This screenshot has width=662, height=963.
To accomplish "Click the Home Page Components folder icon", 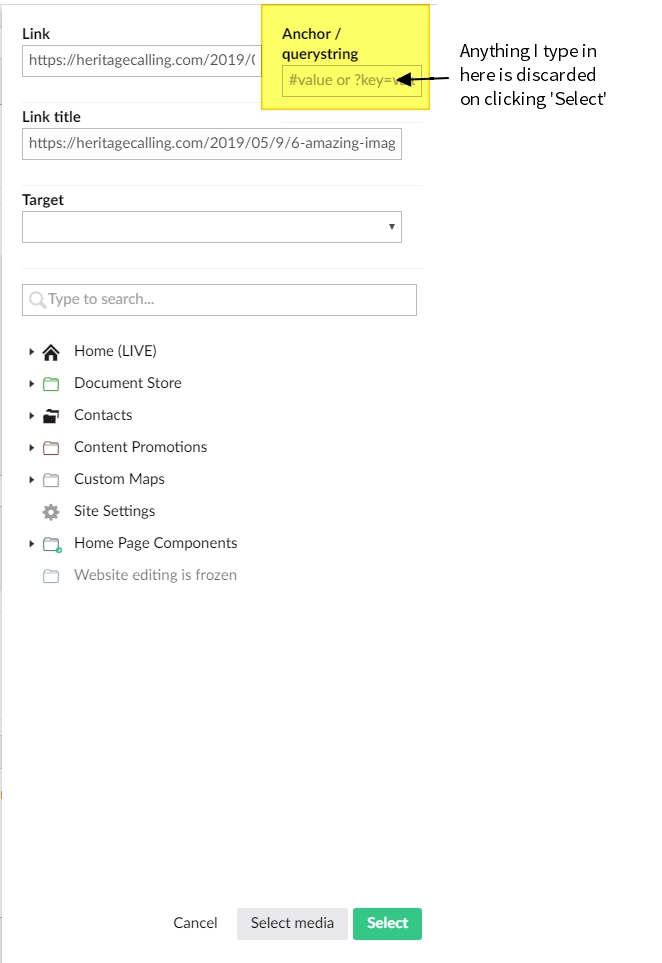I will point(51,543).
